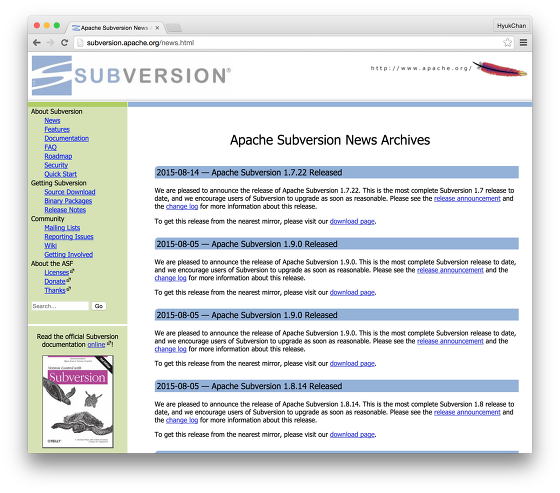This screenshot has width=560, height=493.
Task: Open the Quick Start link
Action: tap(60, 174)
